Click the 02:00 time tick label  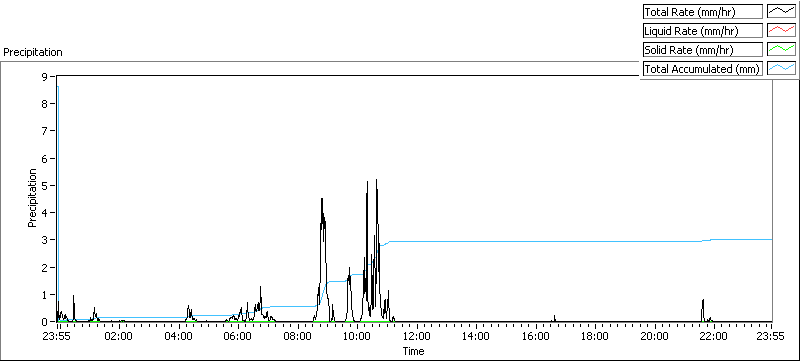118,336
